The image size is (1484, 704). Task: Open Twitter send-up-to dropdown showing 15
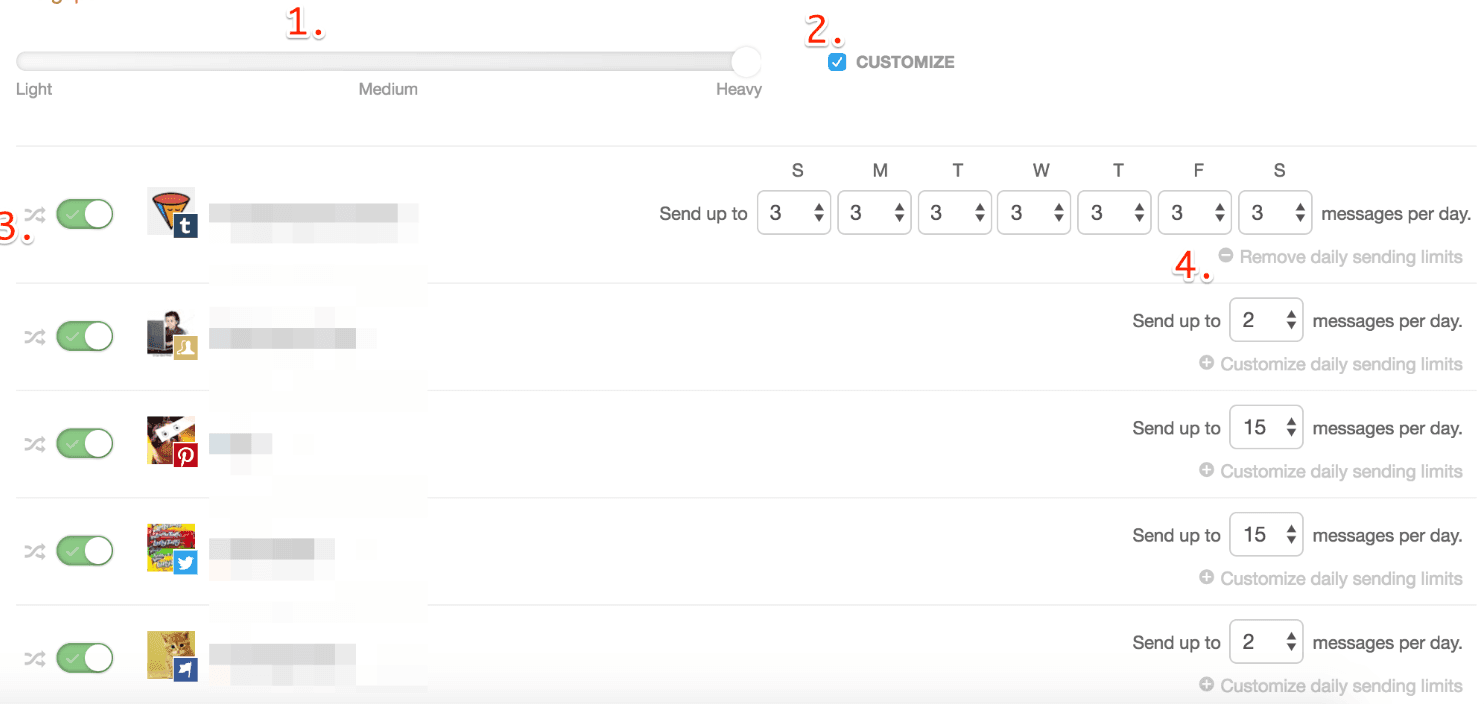pos(1266,535)
